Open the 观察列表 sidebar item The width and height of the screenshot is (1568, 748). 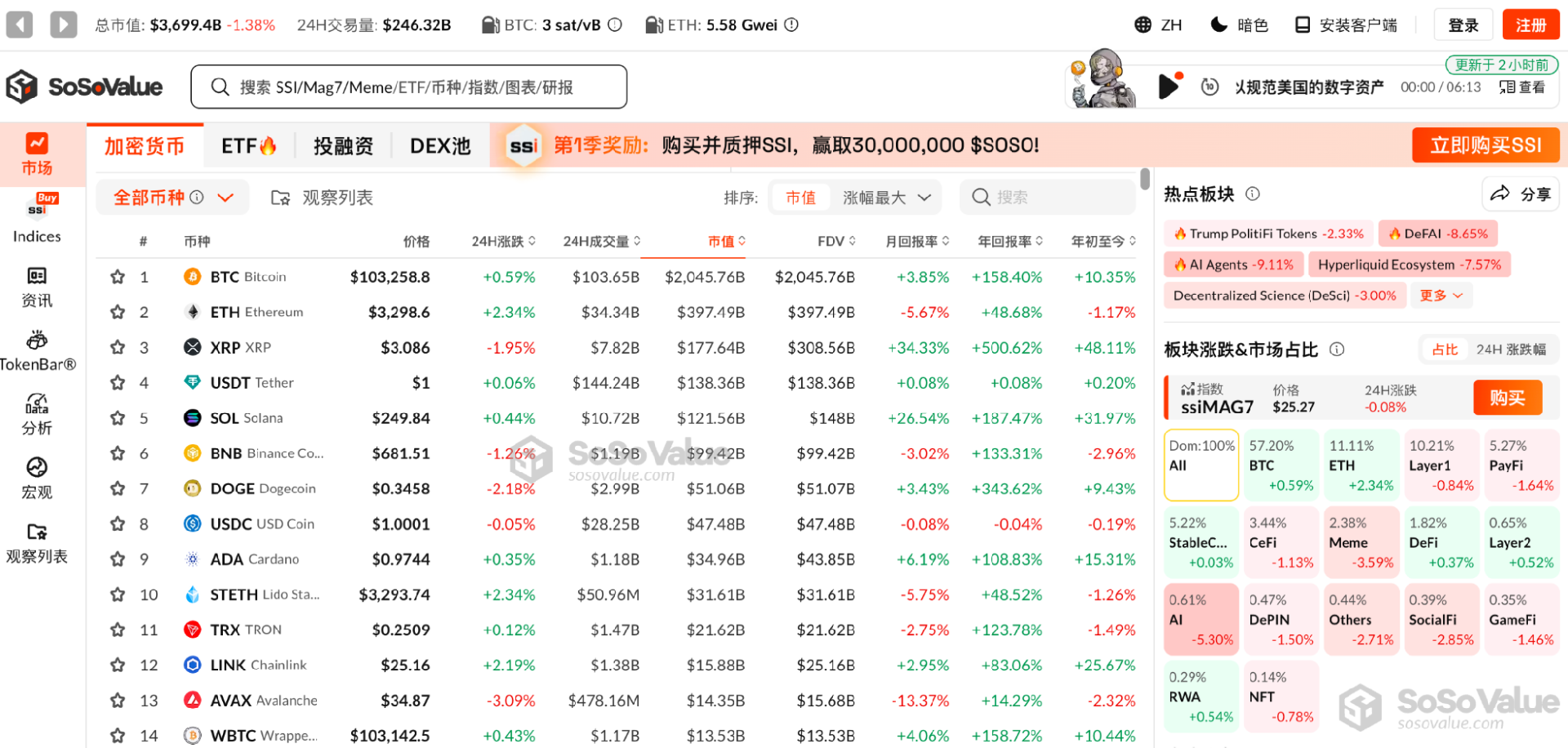pos(37,544)
